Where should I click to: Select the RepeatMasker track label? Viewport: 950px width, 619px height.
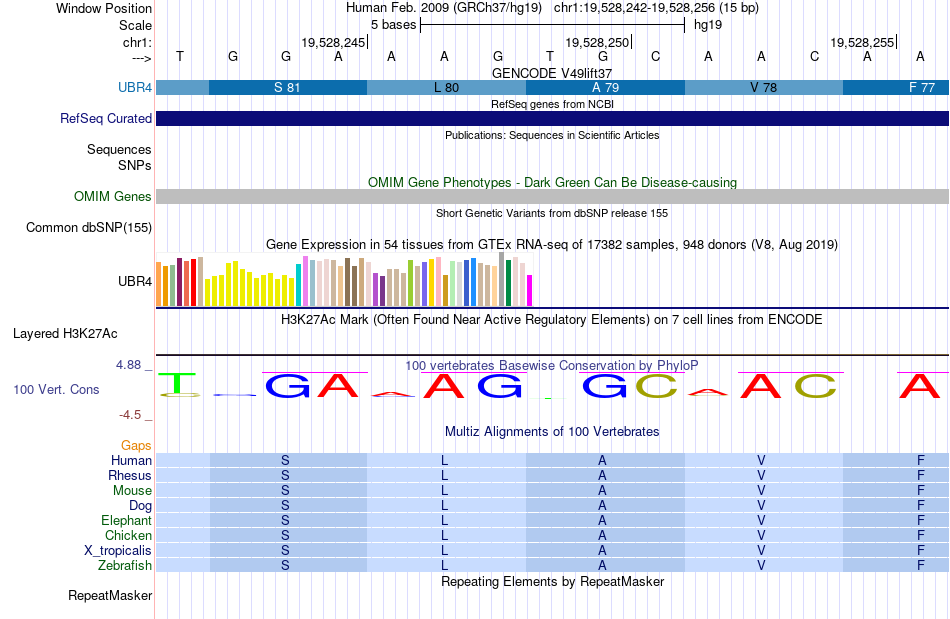(x=110, y=595)
